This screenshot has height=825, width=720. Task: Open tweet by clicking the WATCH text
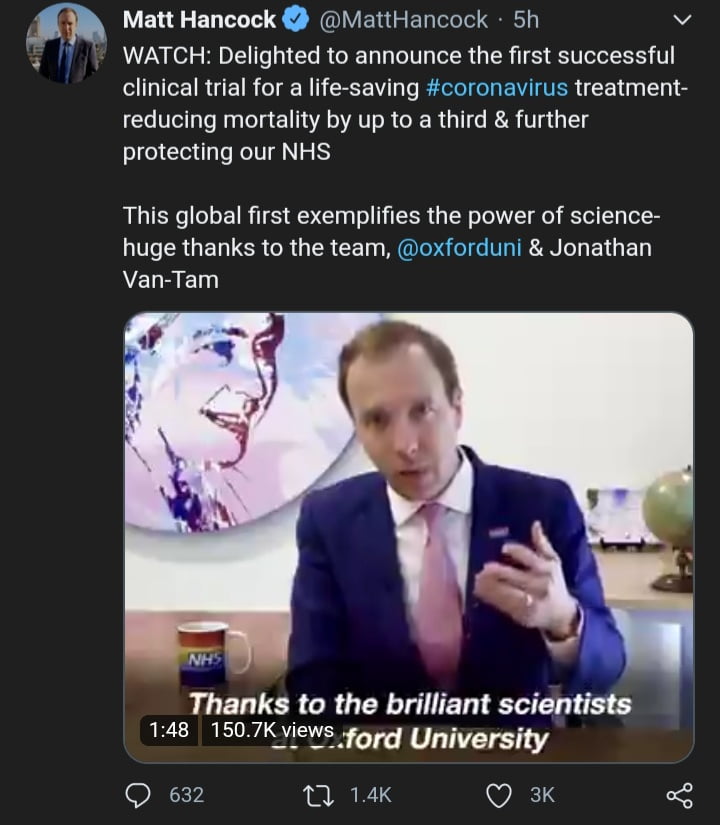[x=164, y=55]
